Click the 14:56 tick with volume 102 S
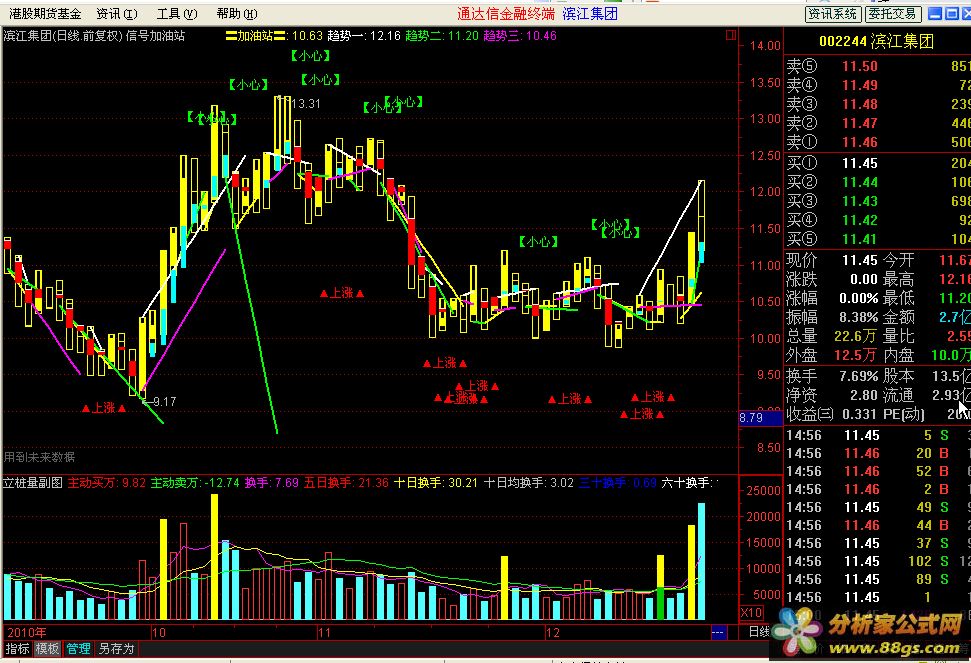This screenshot has height=663, width=971. tap(877, 561)
